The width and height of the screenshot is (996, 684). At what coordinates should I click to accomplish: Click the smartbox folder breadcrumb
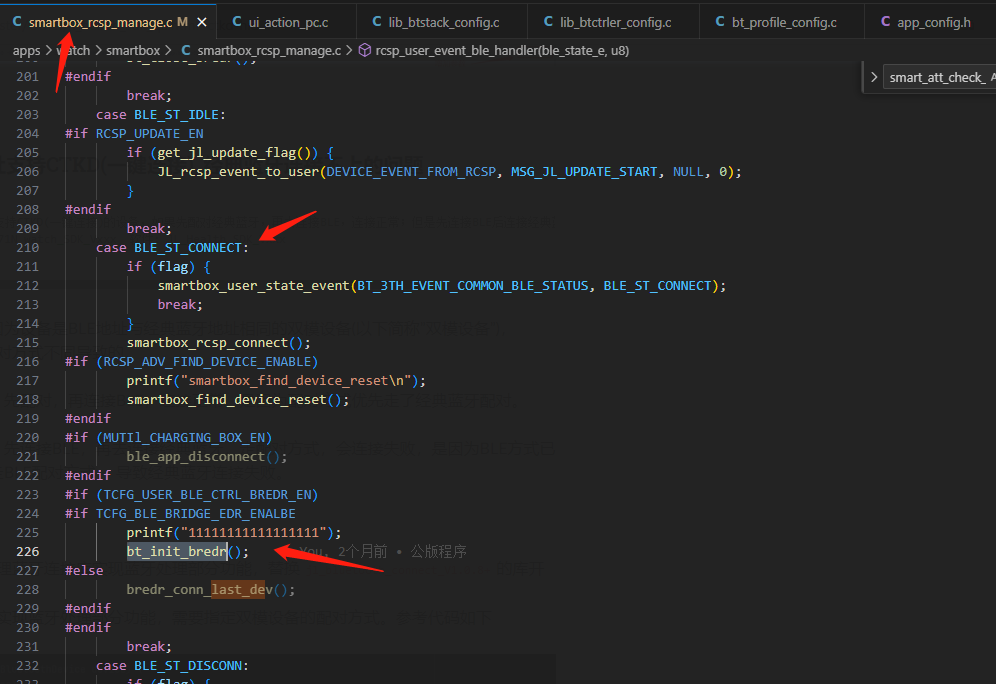(x=133, y=51)
